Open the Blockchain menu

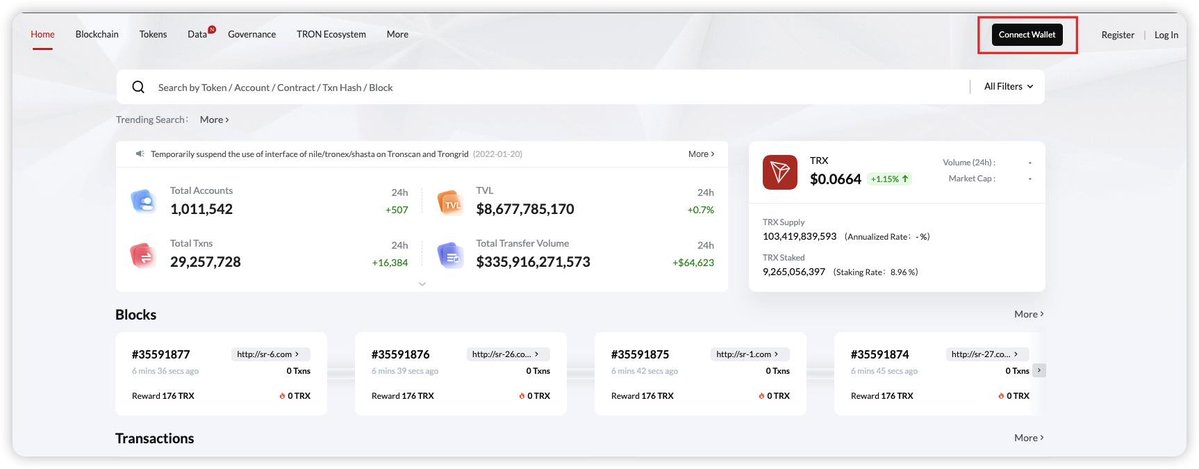click(97, 34)
